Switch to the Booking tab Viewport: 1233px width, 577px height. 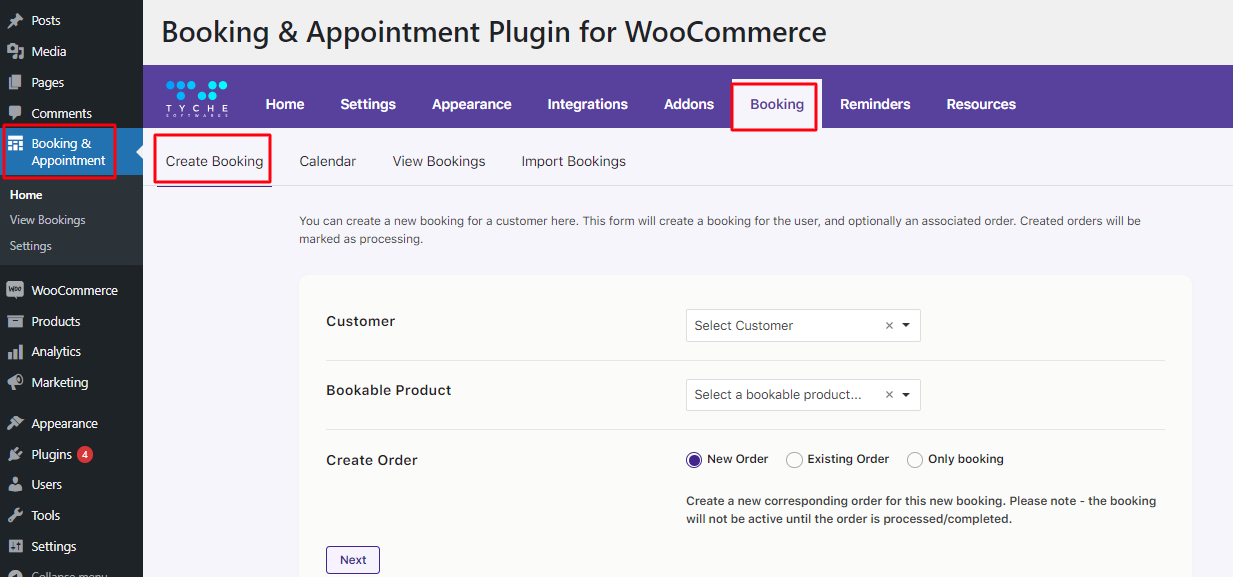click(x=777, y=104)
